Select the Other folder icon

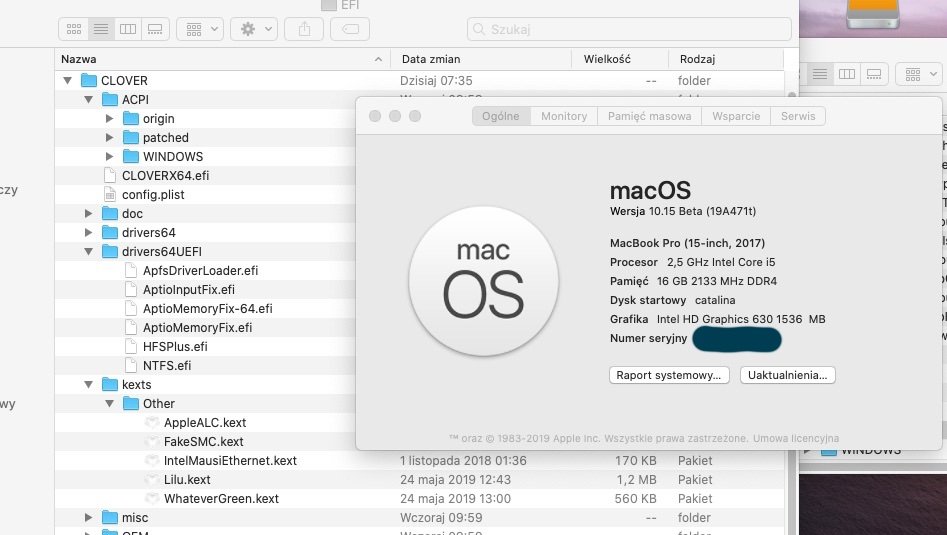point(130,403)
